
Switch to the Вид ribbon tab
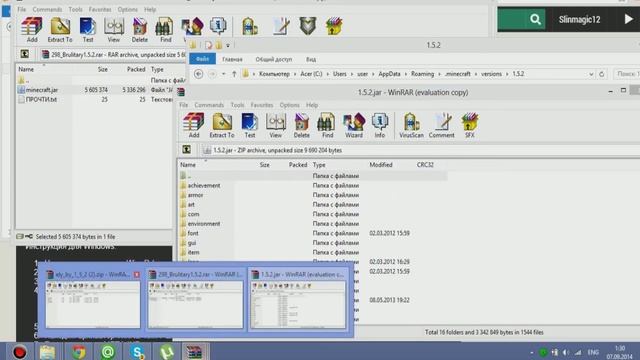point(311,59)
